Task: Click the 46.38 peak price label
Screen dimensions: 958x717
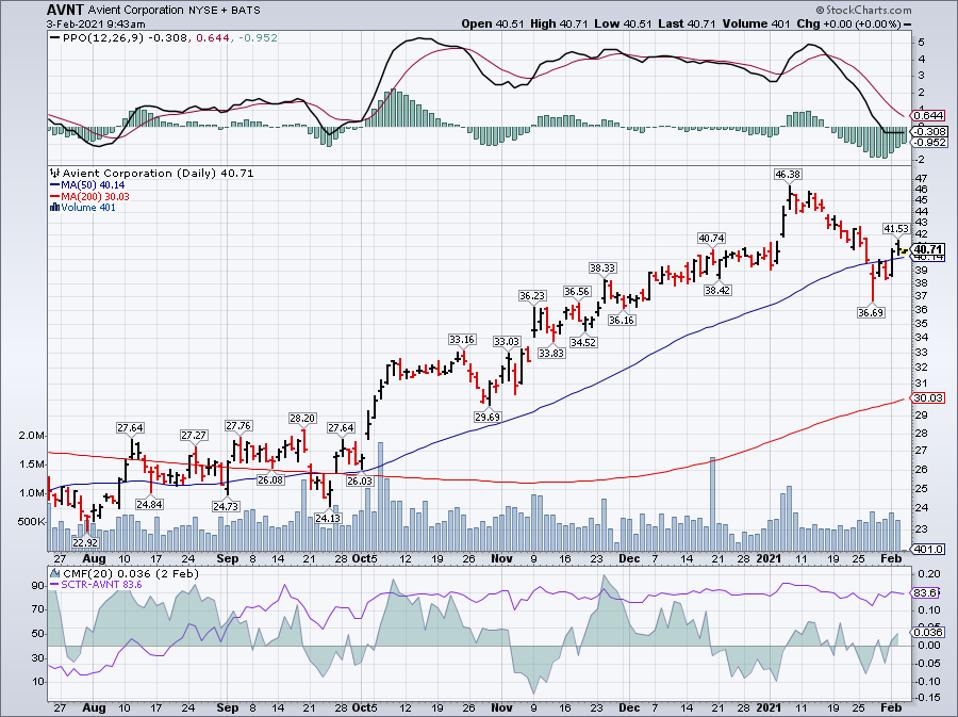Action: 787,175
